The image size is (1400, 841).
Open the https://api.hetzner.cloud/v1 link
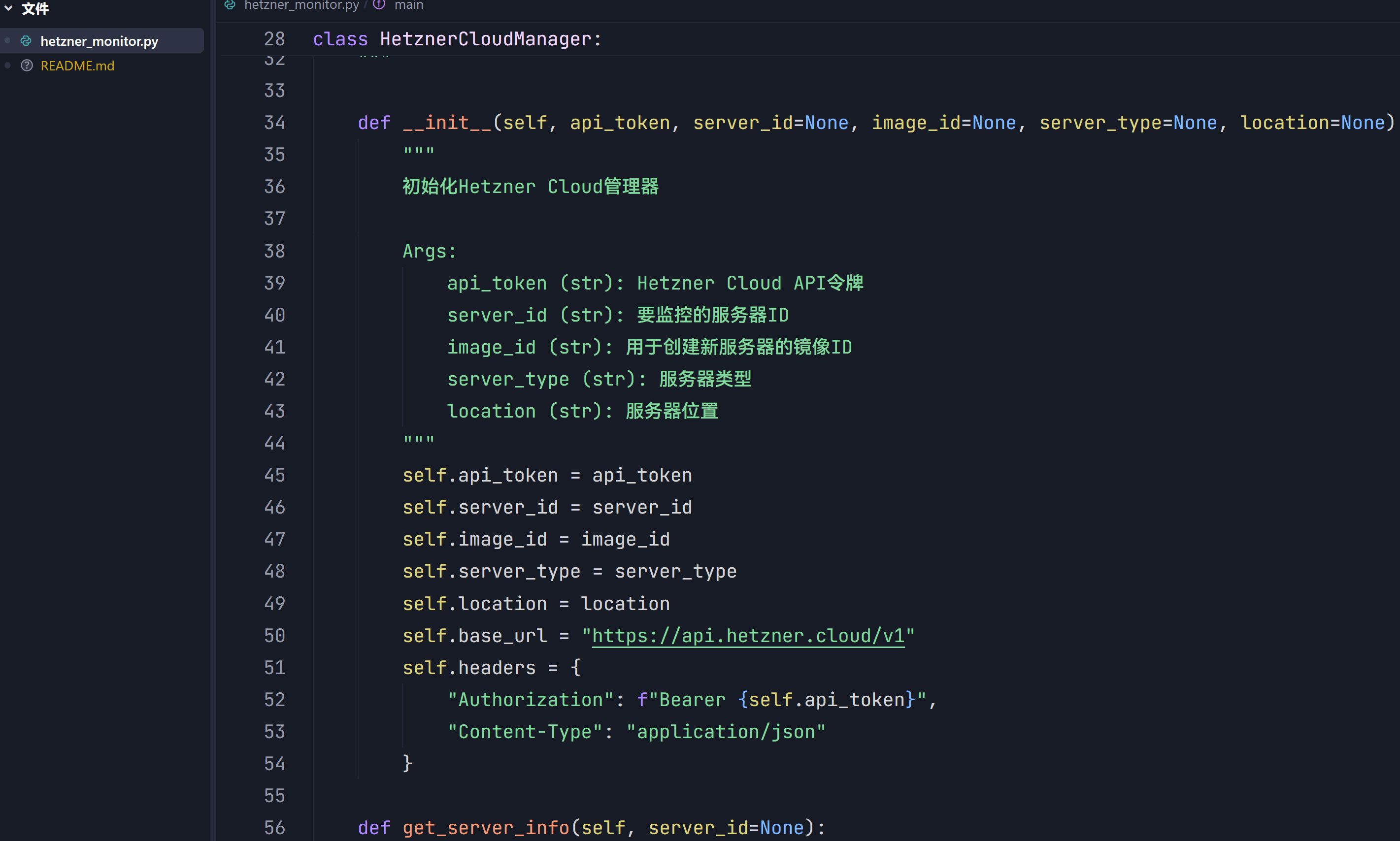pyautogui.click(x=748, y=636)
